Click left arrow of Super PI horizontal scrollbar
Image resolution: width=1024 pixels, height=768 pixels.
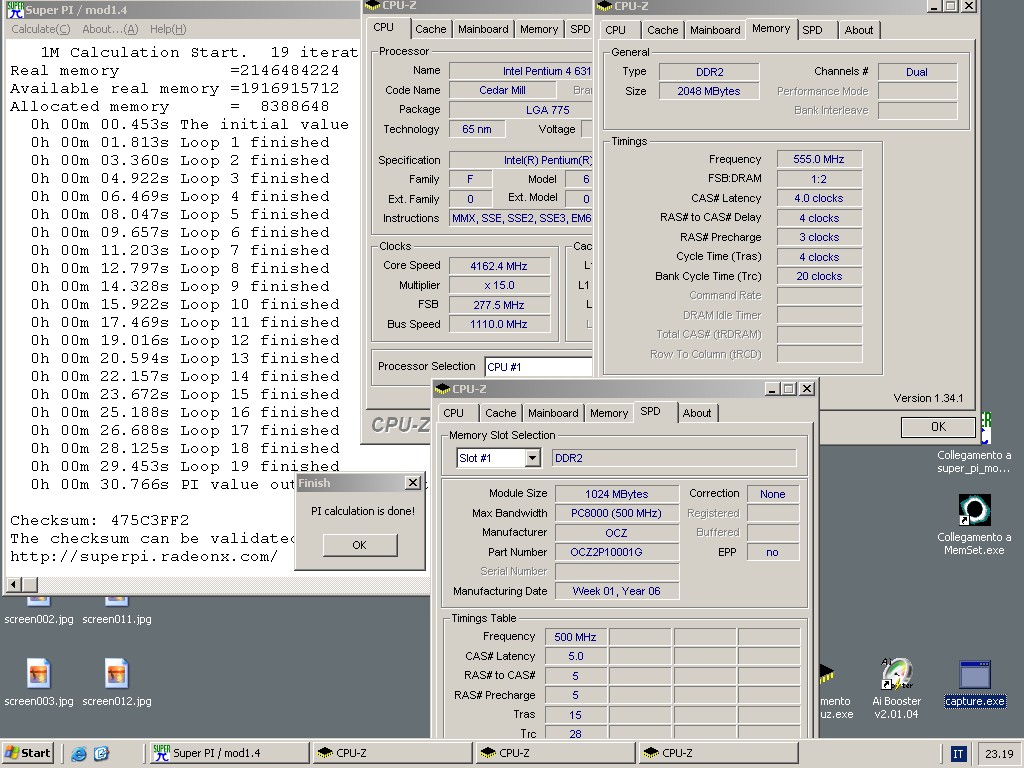14,584
